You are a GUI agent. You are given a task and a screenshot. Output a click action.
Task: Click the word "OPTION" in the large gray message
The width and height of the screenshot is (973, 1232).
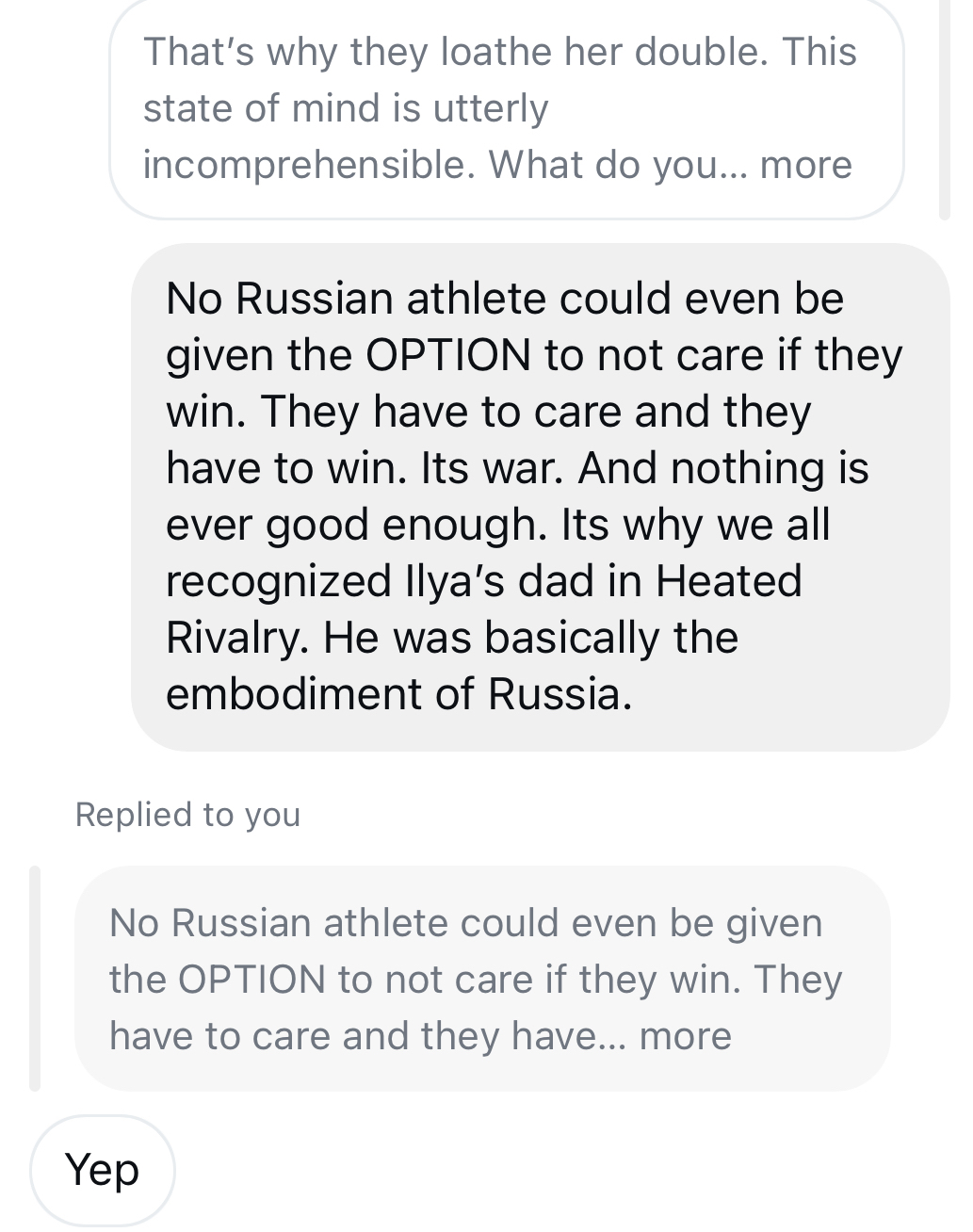[x=447, y=355]
